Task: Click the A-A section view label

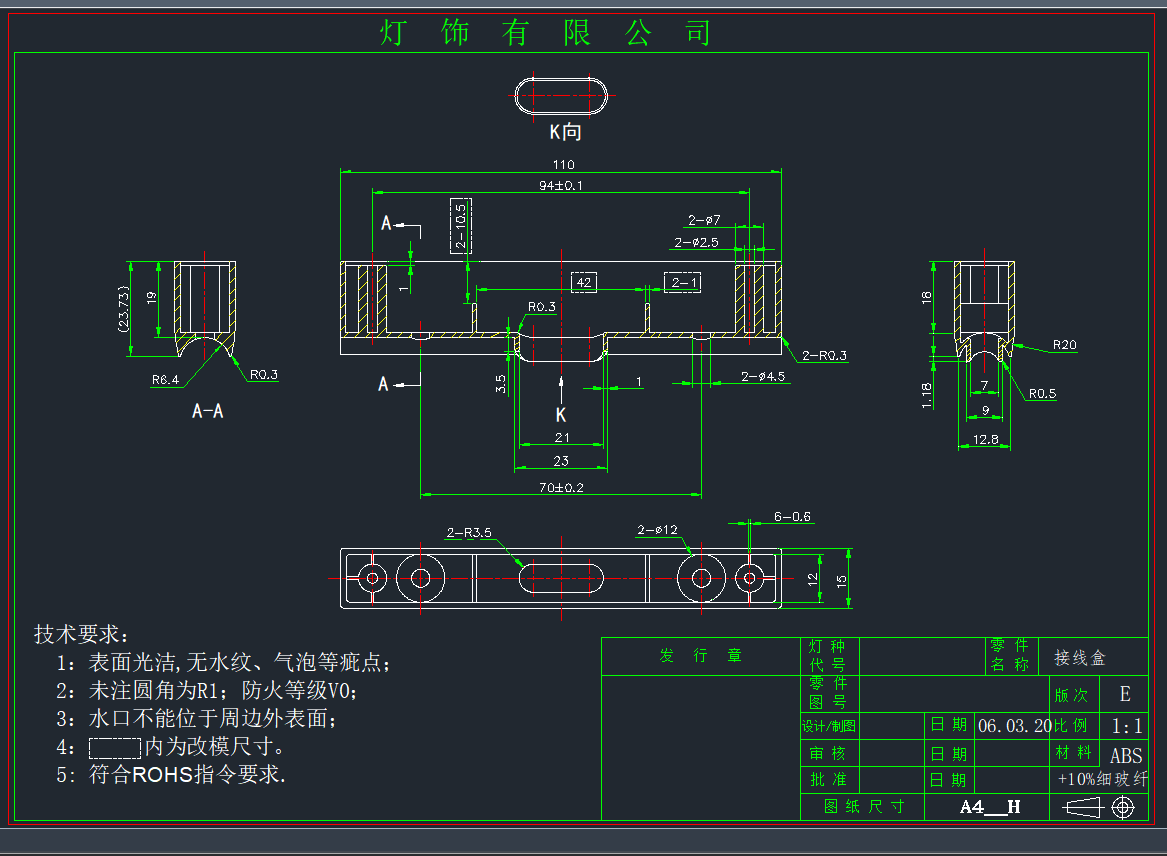Action: click(208, 411)
